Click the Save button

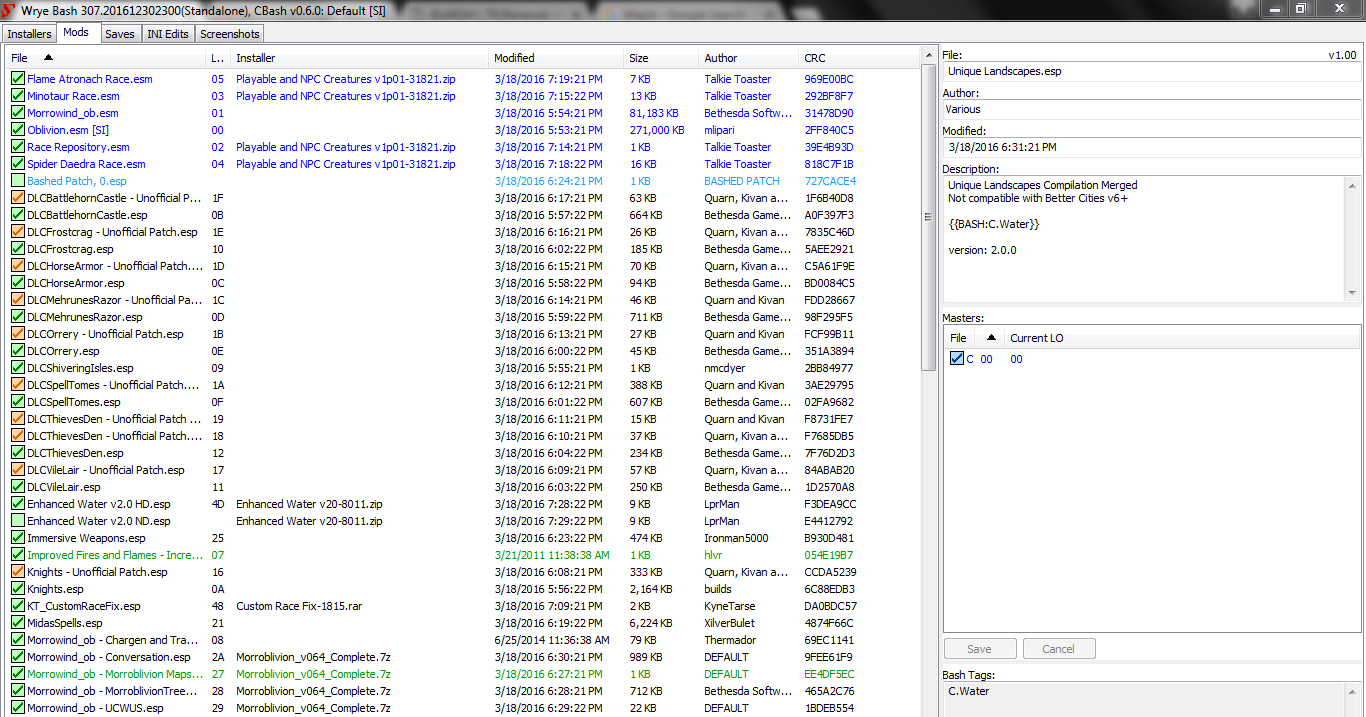click(x=980, y=649)
